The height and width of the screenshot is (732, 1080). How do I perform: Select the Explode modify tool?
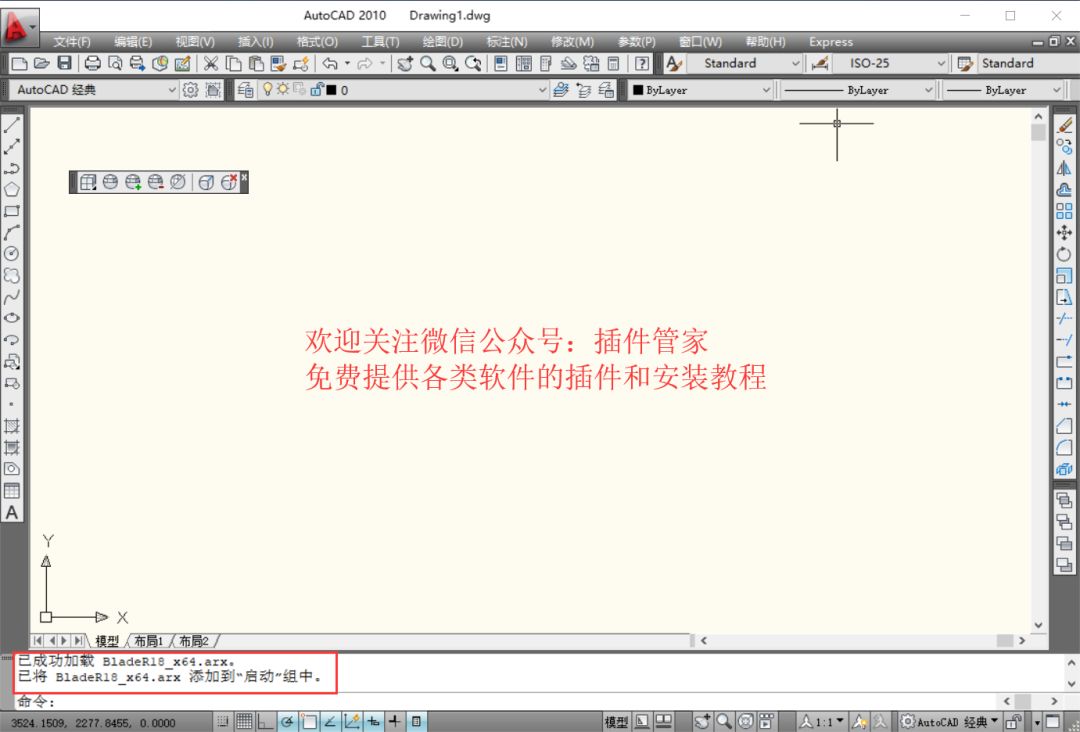pyautogui.click(x=1064, y=469)
